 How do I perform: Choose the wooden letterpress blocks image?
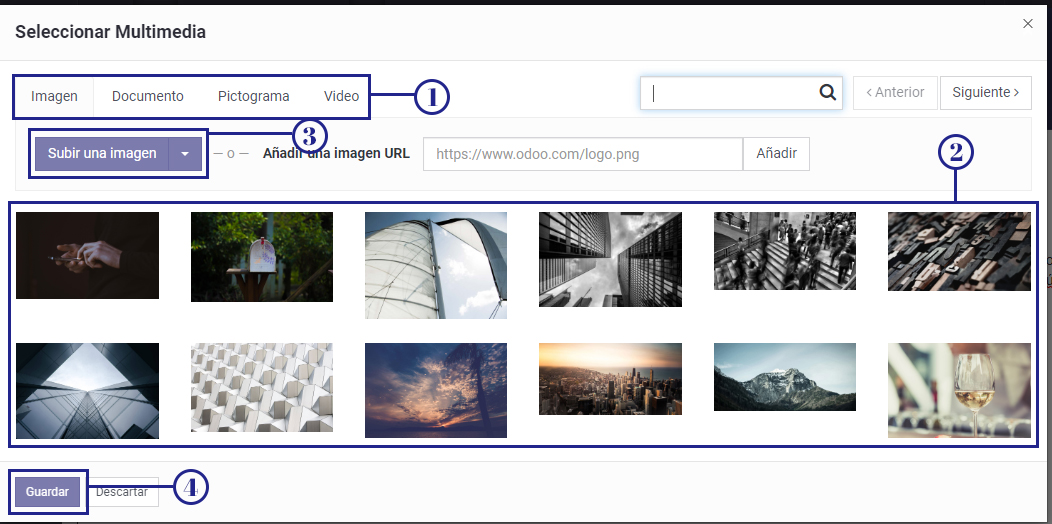pos(959,252)
